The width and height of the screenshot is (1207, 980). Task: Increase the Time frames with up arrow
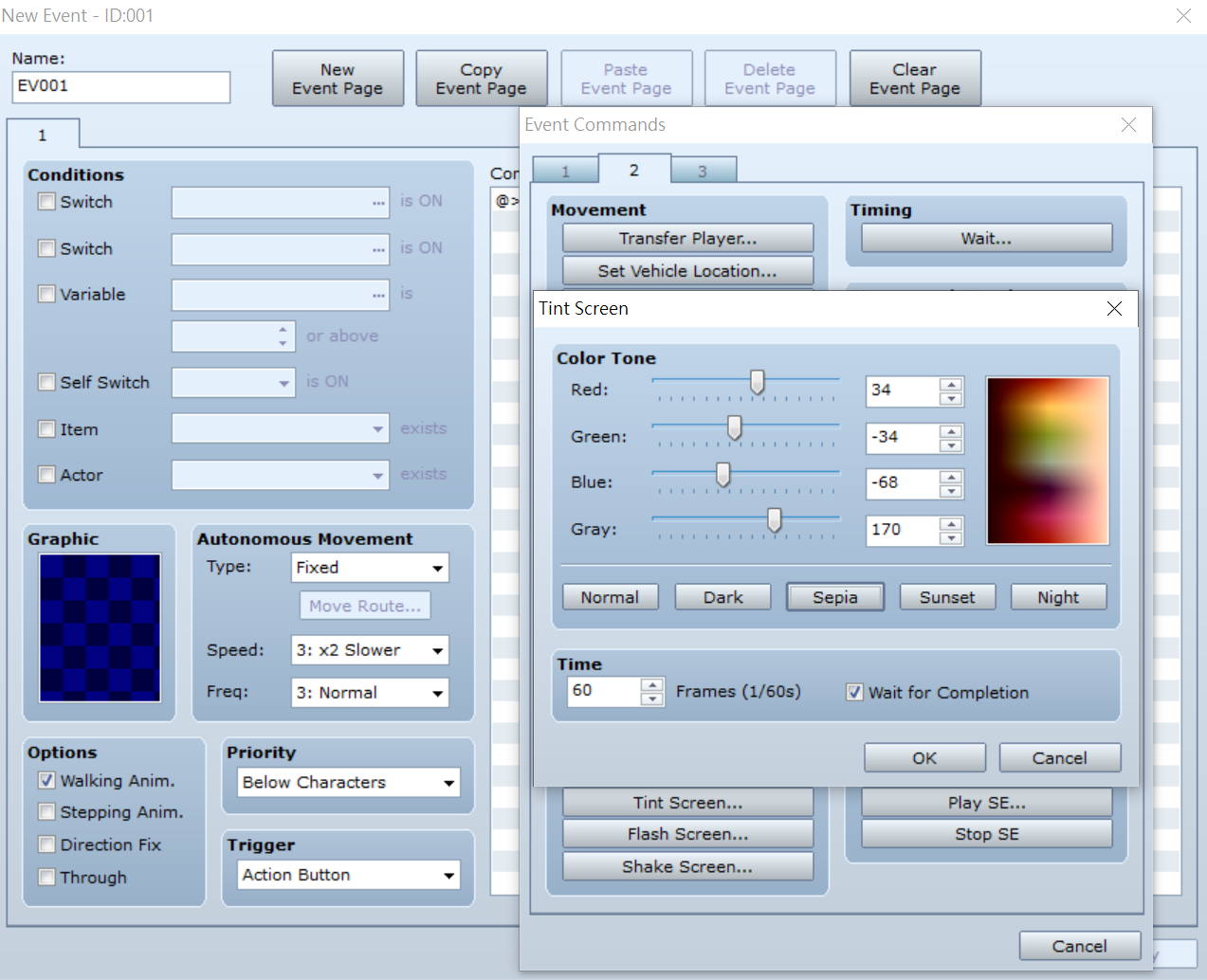(651, 685)
